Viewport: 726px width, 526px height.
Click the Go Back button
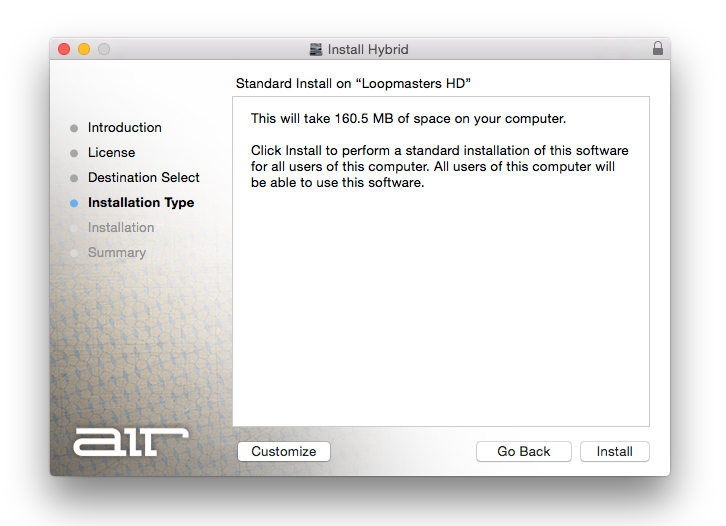point(524,451)
